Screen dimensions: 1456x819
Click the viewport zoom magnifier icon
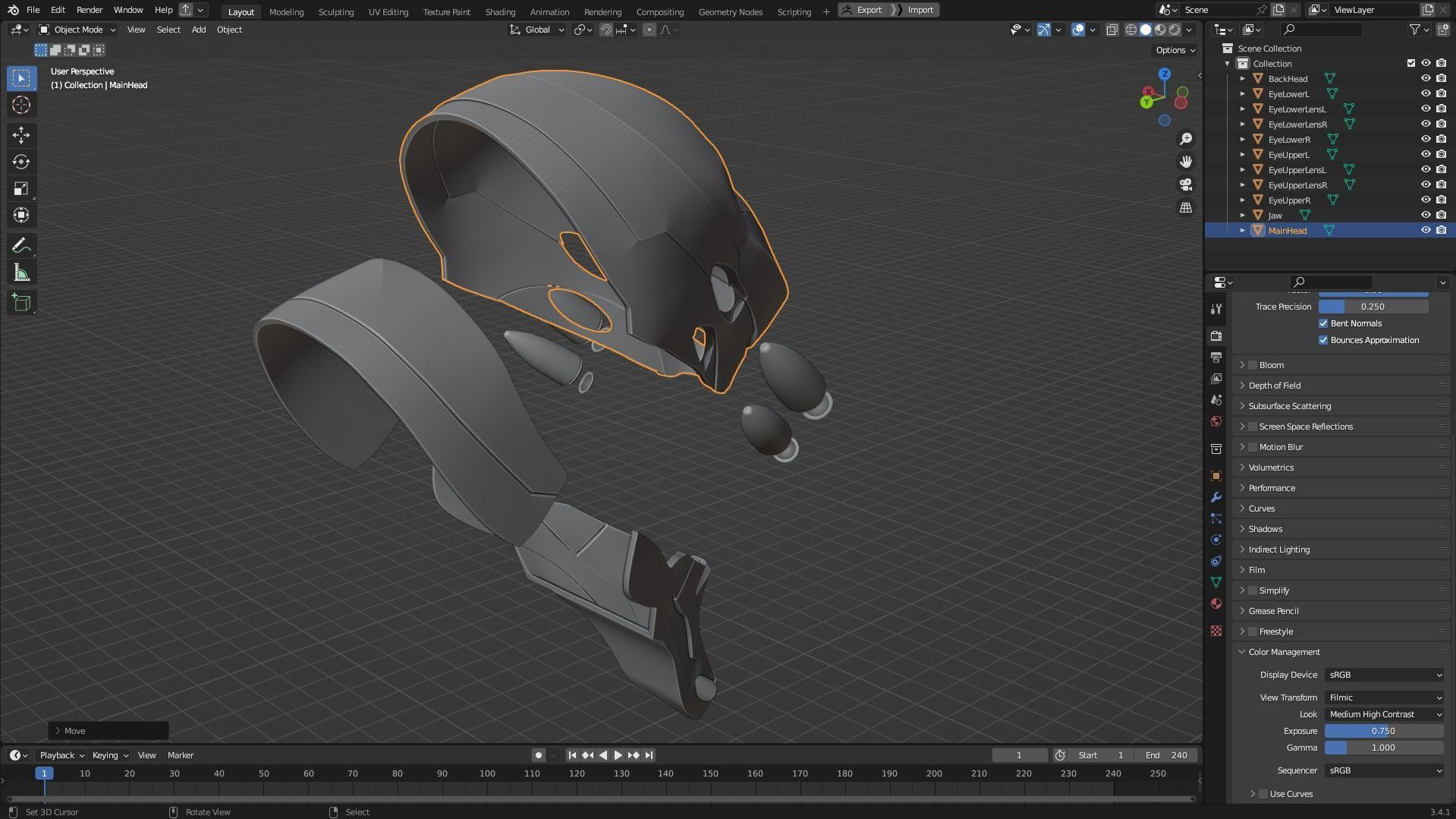tap(1186, 139)
